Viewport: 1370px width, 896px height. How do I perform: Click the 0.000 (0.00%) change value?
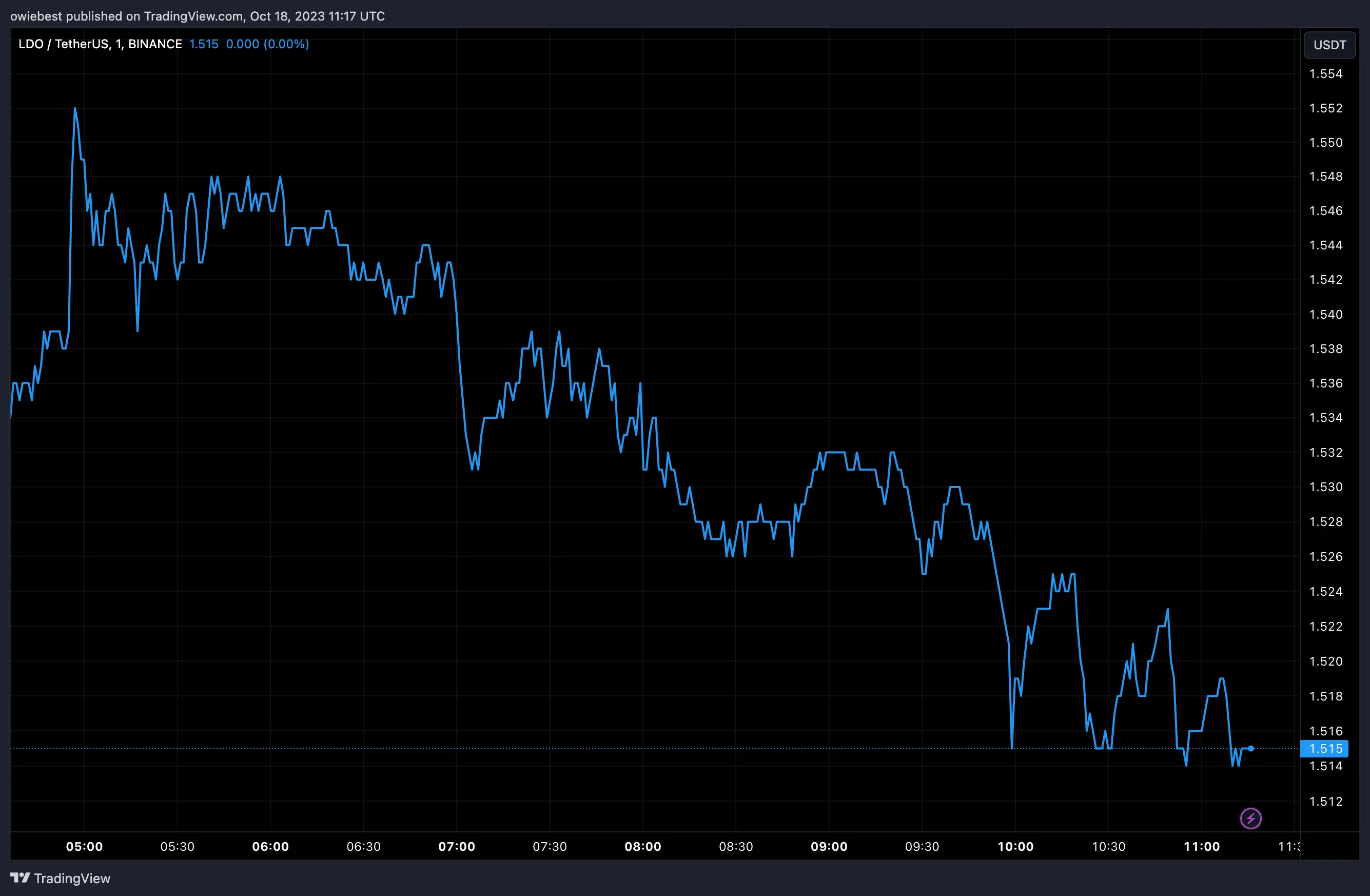tap(267, 44)
